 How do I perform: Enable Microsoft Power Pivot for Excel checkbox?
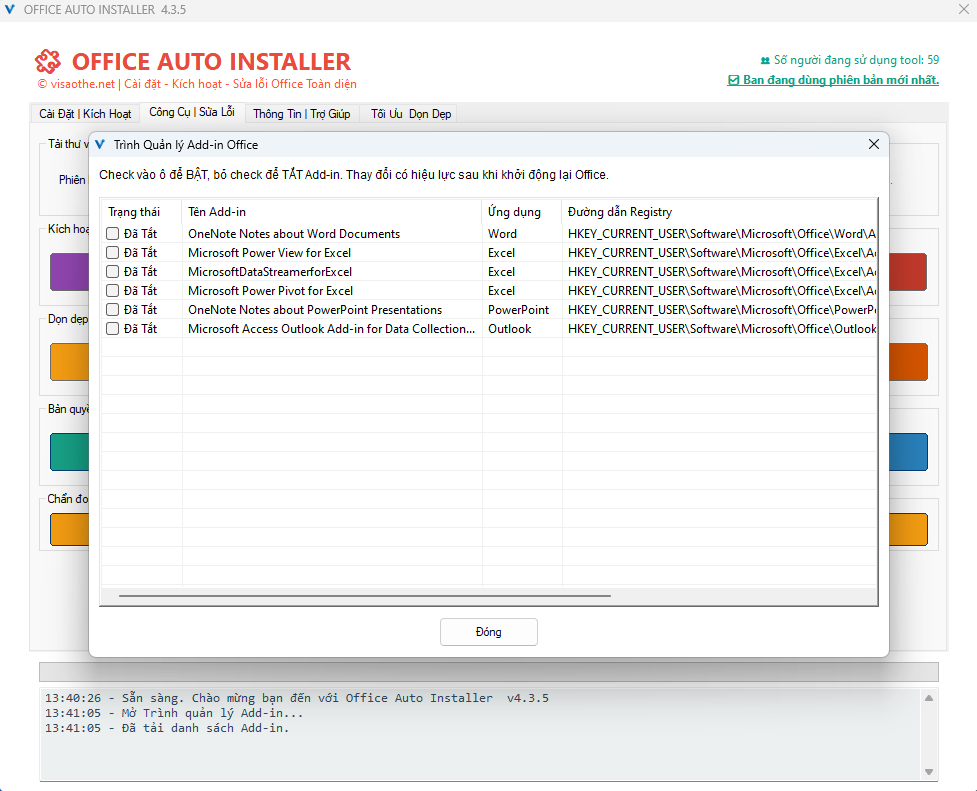click(x=112, y=290)
